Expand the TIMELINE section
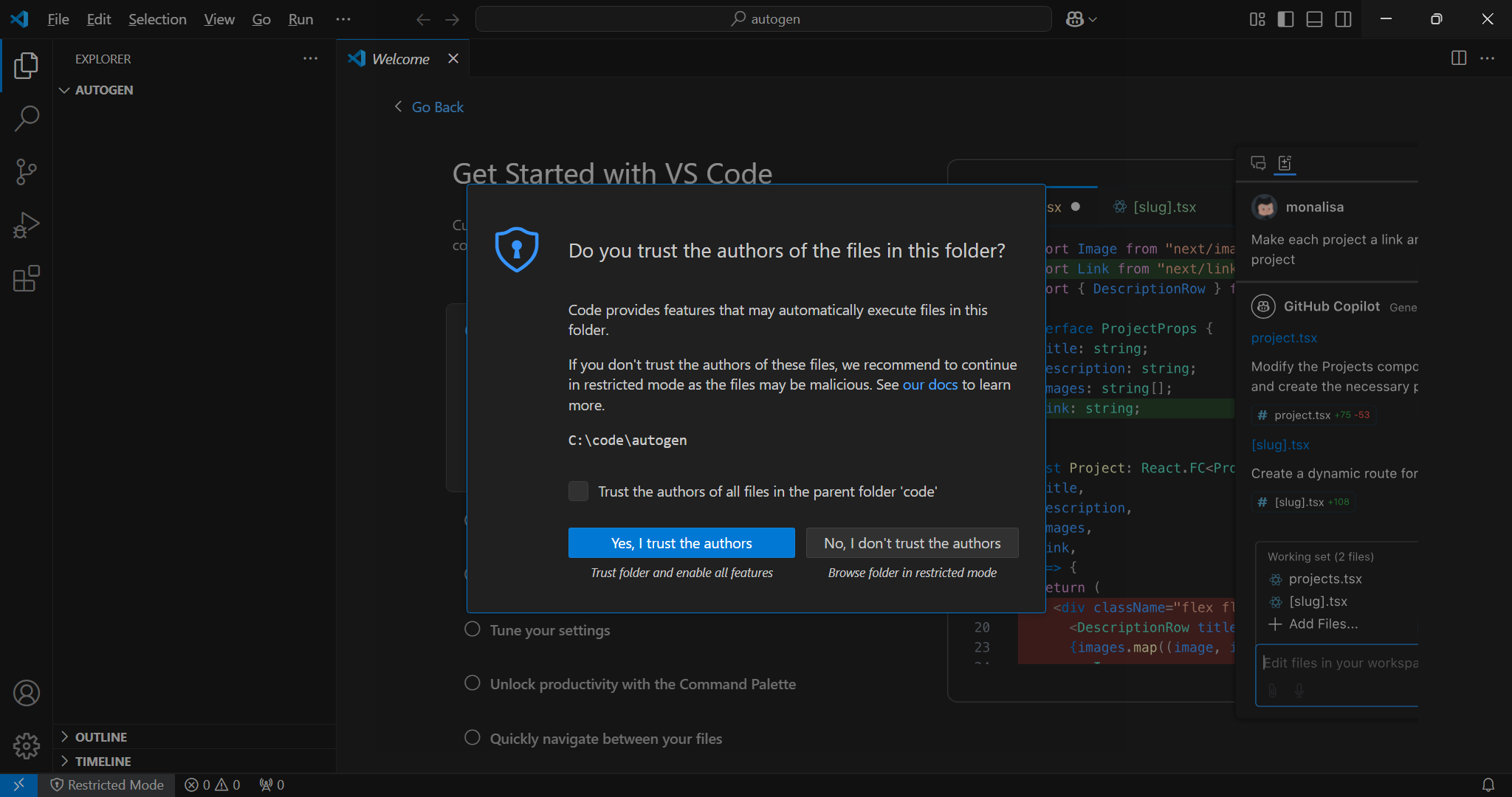Image resolution: width=1512 pixels, height=797 pixels. [103, 761]
